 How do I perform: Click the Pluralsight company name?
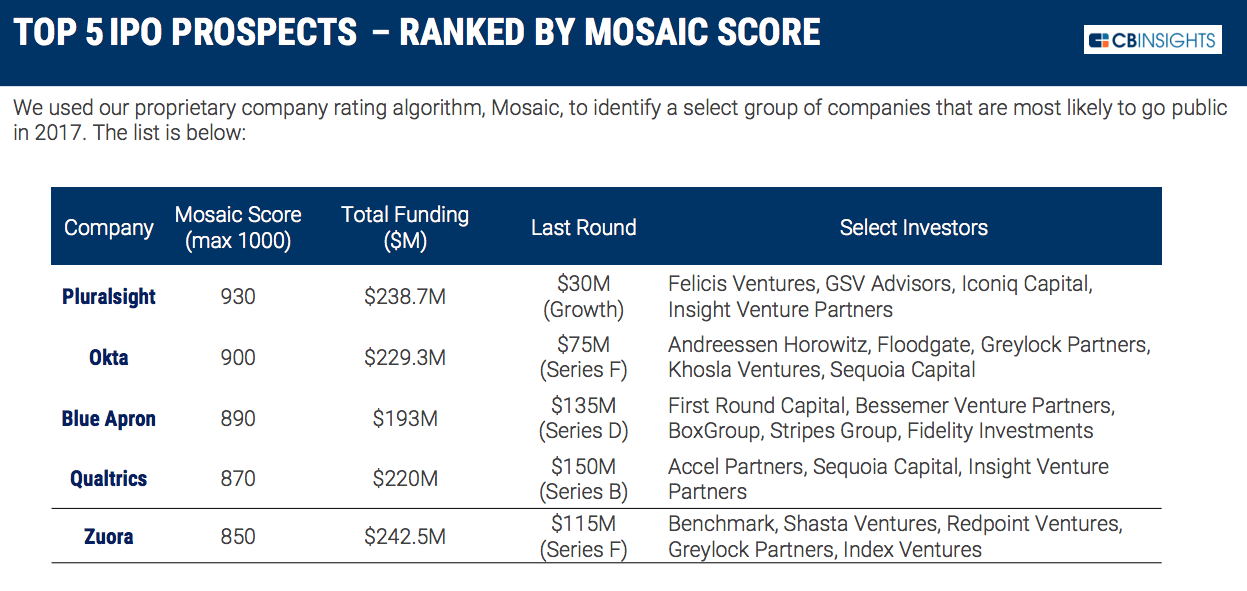(108, 297)
